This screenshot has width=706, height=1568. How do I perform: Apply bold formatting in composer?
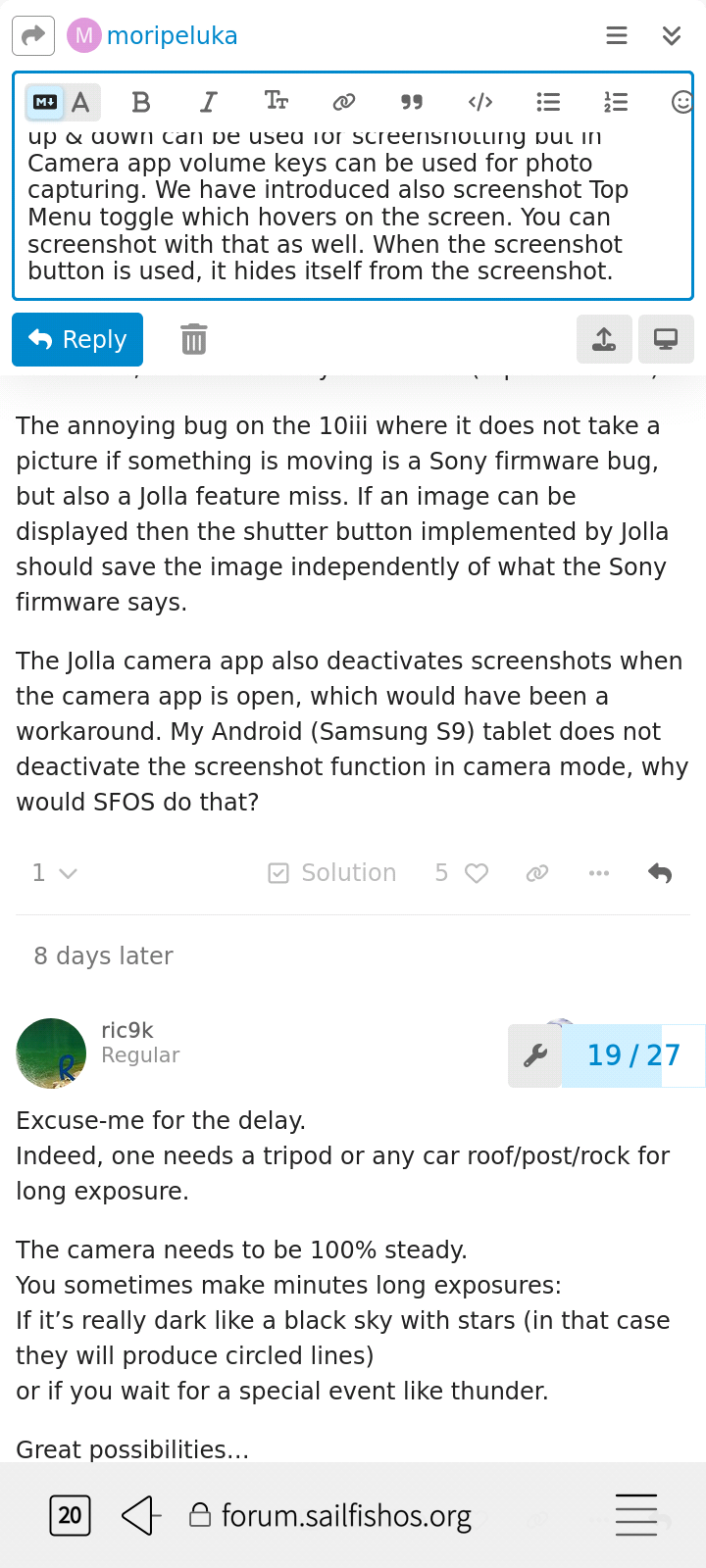[141, 102]
